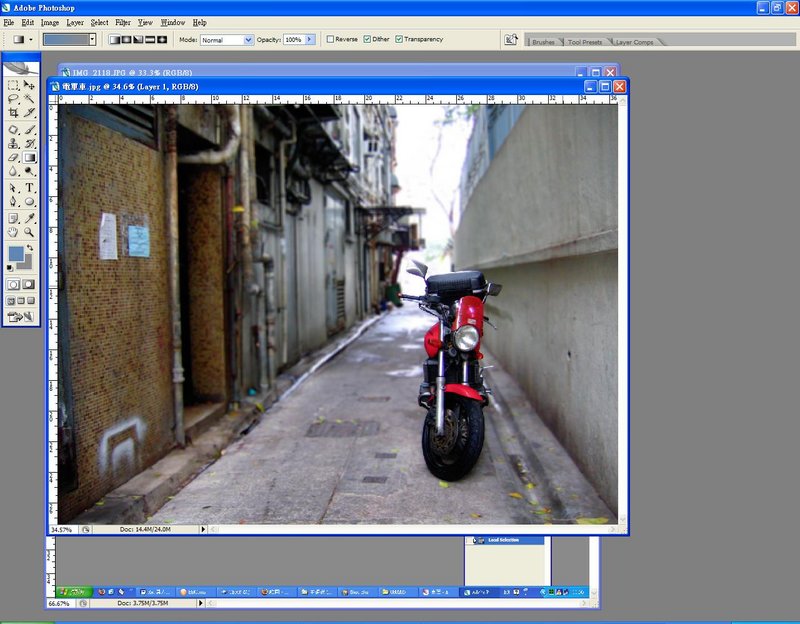Click the Layer menu
Screen dimensions: 800x624
[x=75, y=22]
